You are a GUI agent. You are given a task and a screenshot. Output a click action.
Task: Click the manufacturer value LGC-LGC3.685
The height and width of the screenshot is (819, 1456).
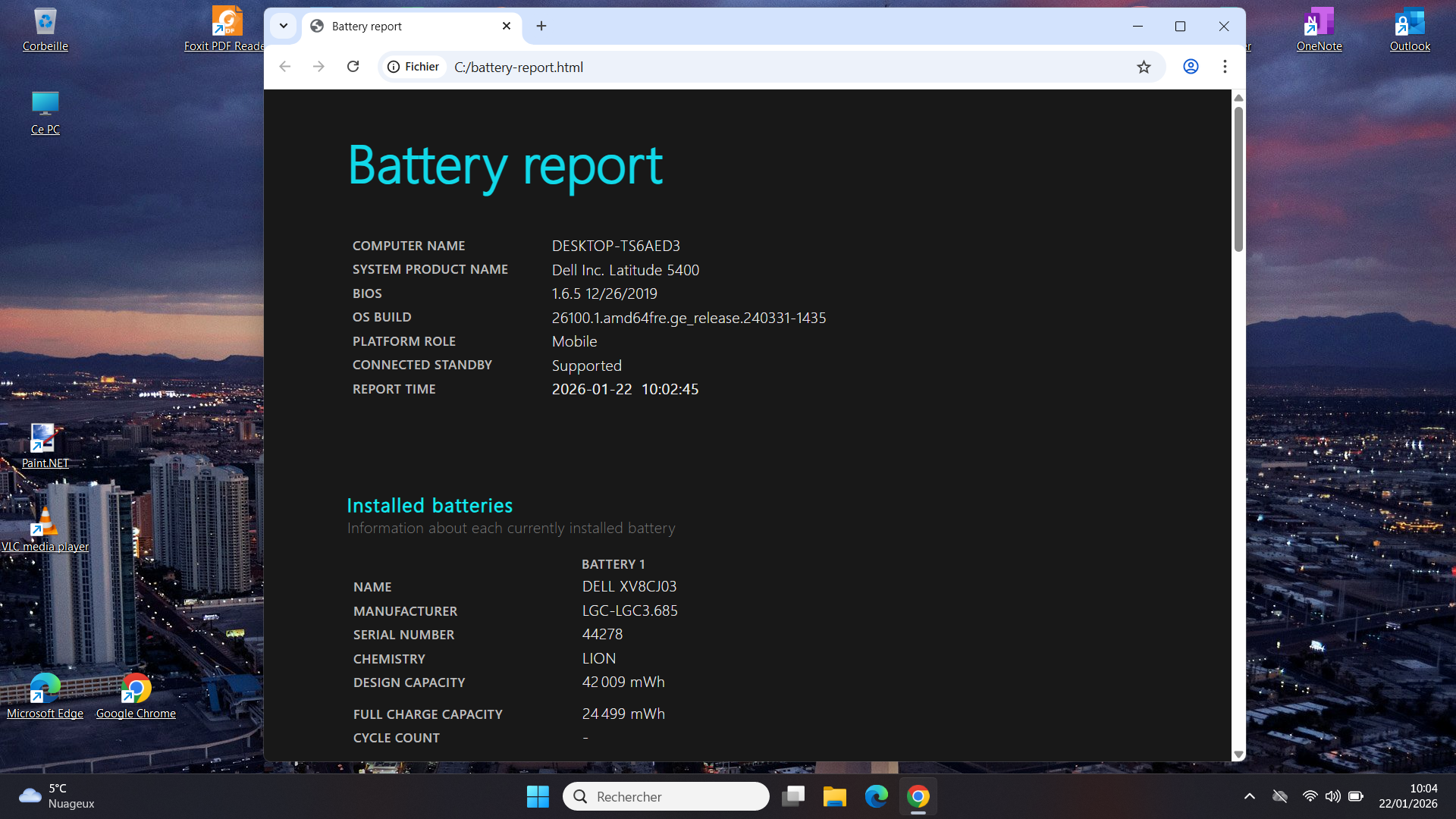click(x=629, y=610)
